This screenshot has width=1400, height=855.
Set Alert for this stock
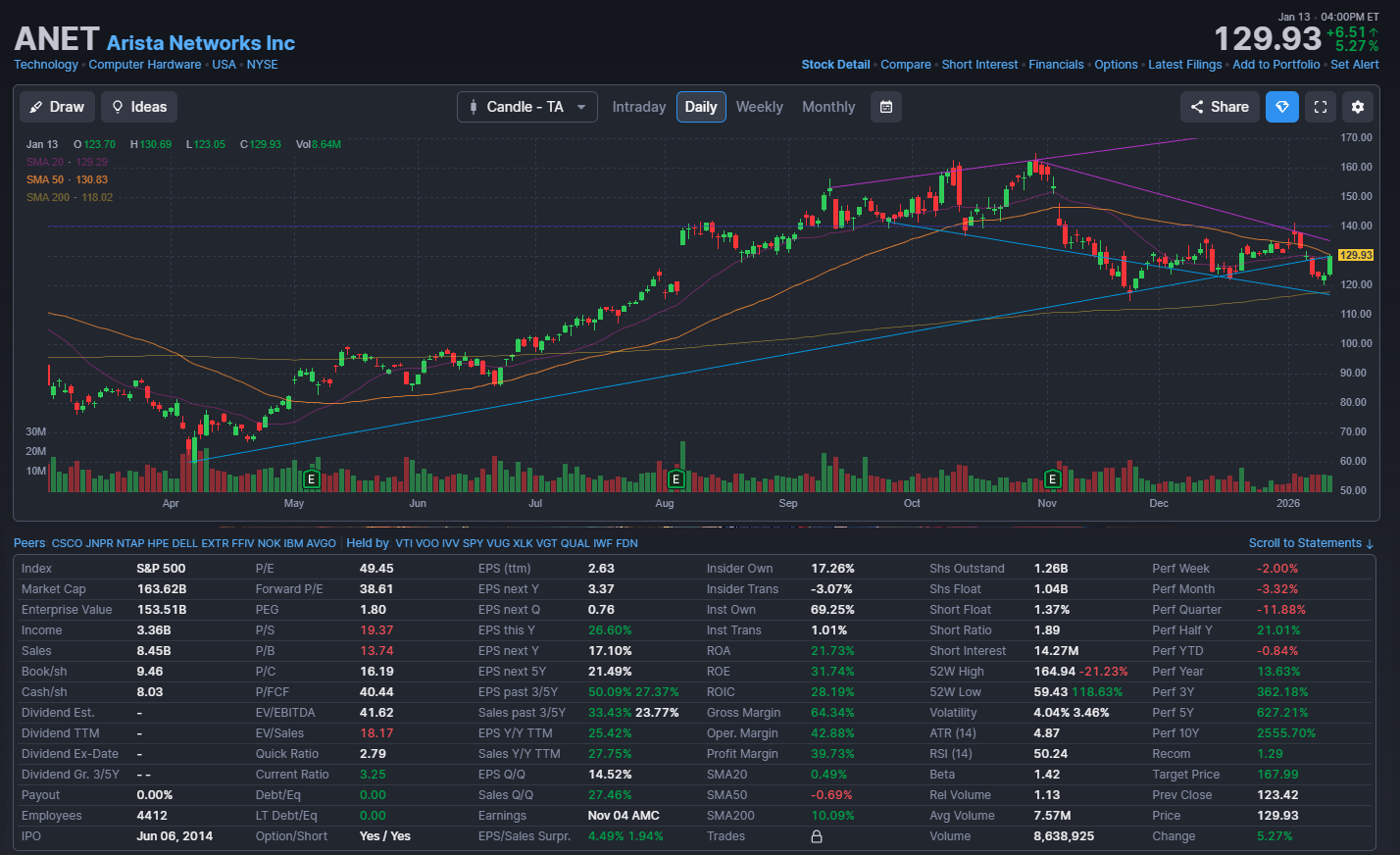click(x=1355, y=65)
